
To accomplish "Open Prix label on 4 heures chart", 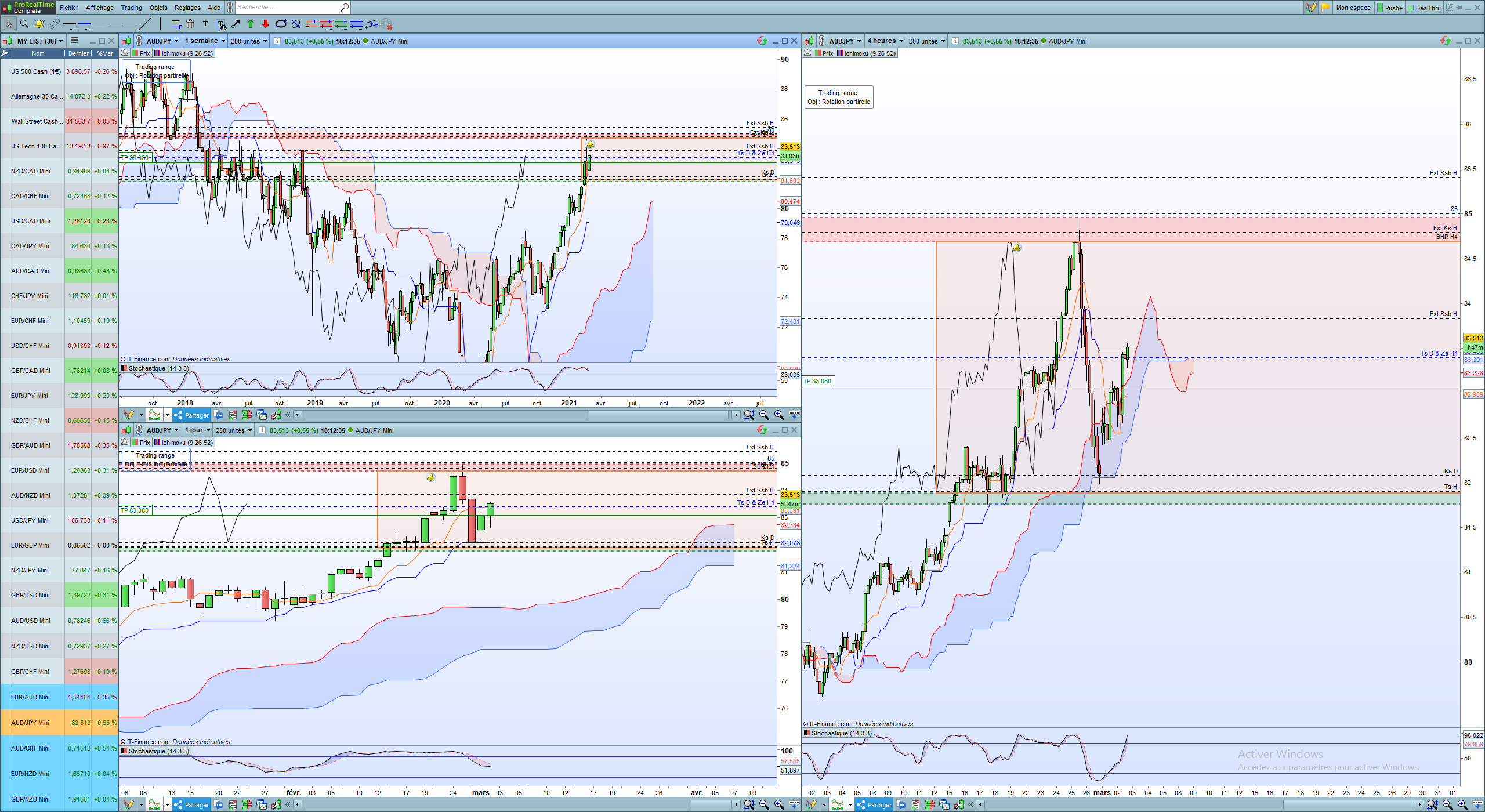I will tap(824, 53).
